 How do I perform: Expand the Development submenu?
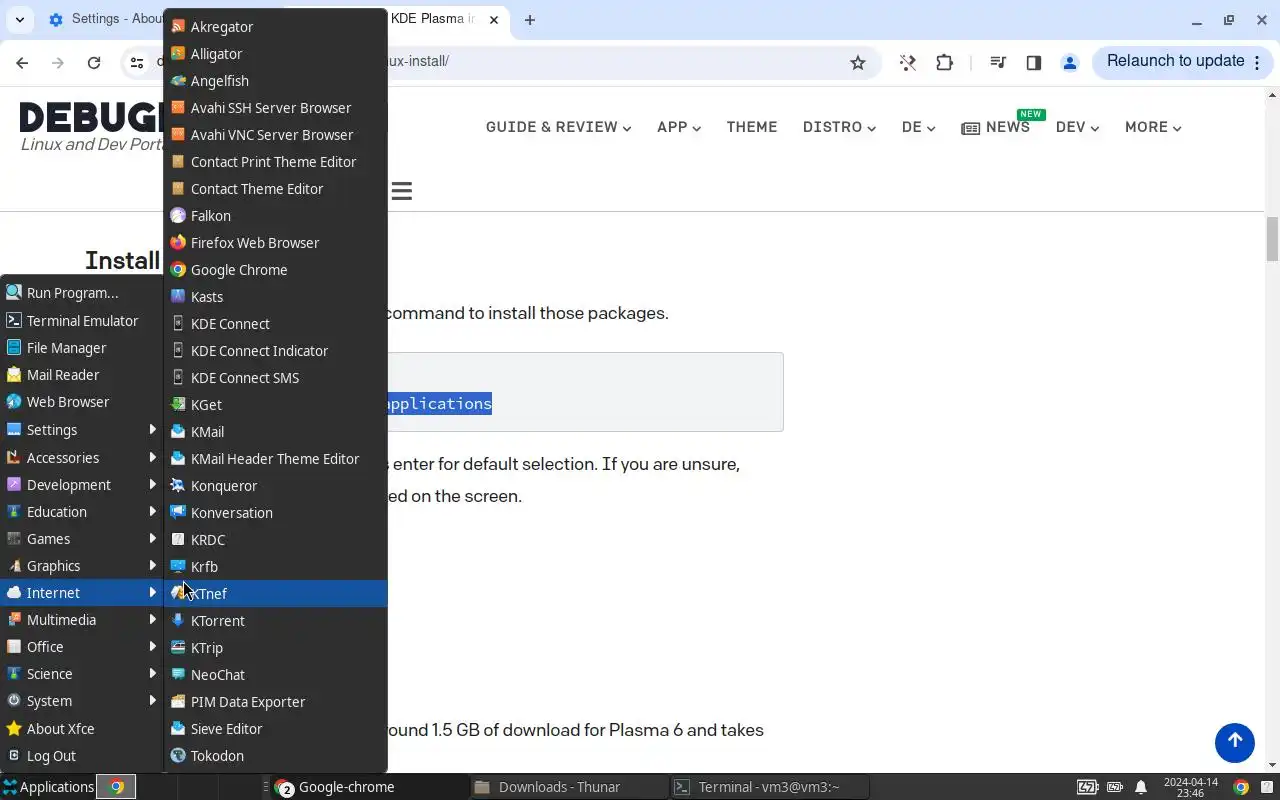81,485
